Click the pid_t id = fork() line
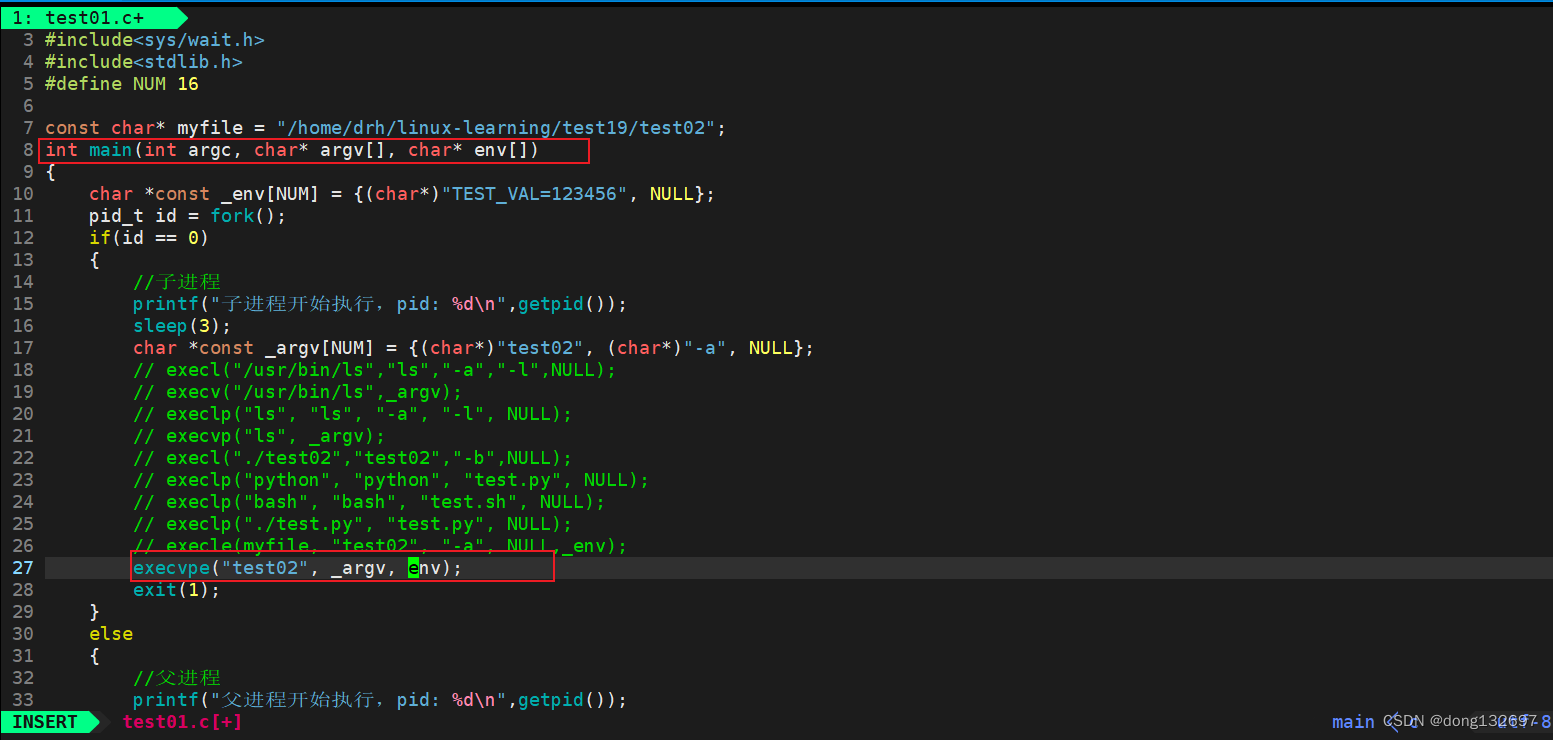1553x740 pixels. (187, 216)
